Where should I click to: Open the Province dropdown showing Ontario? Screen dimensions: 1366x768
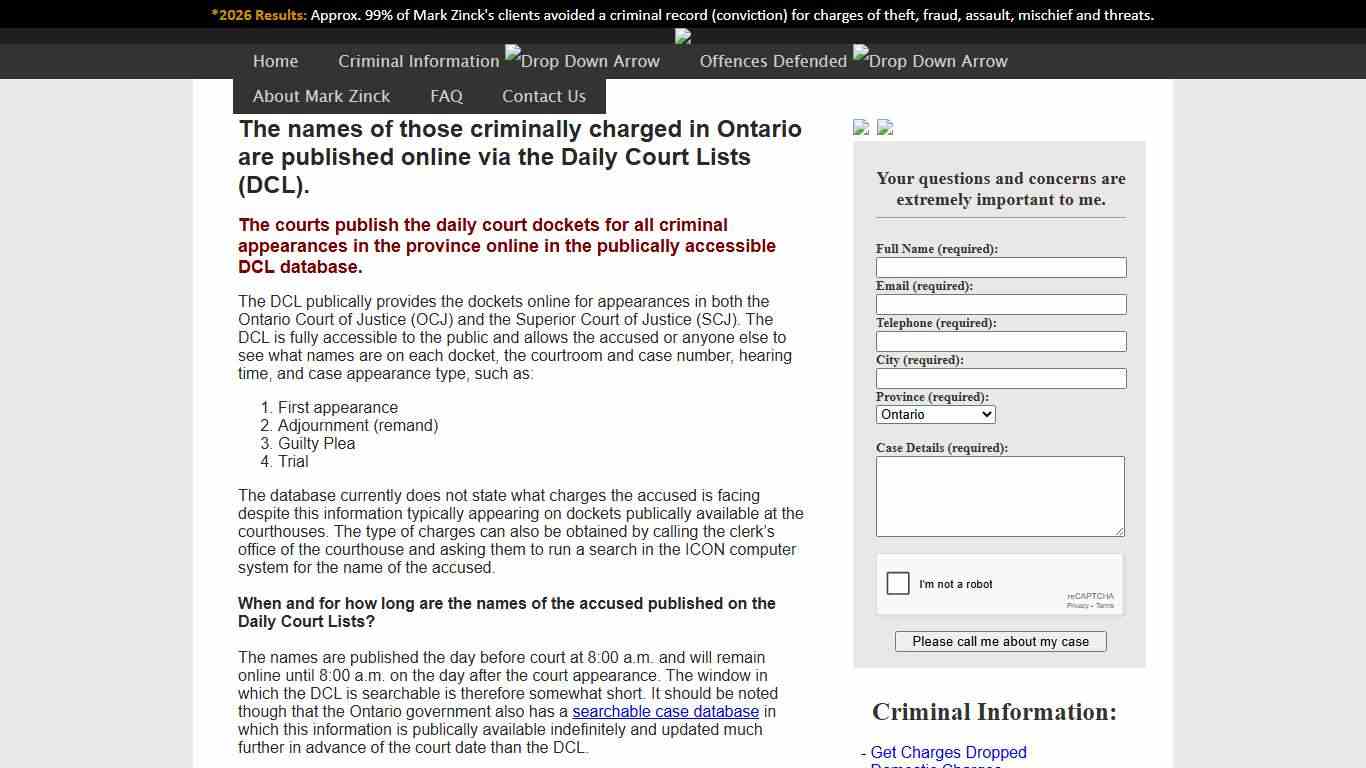click(935, 414)
